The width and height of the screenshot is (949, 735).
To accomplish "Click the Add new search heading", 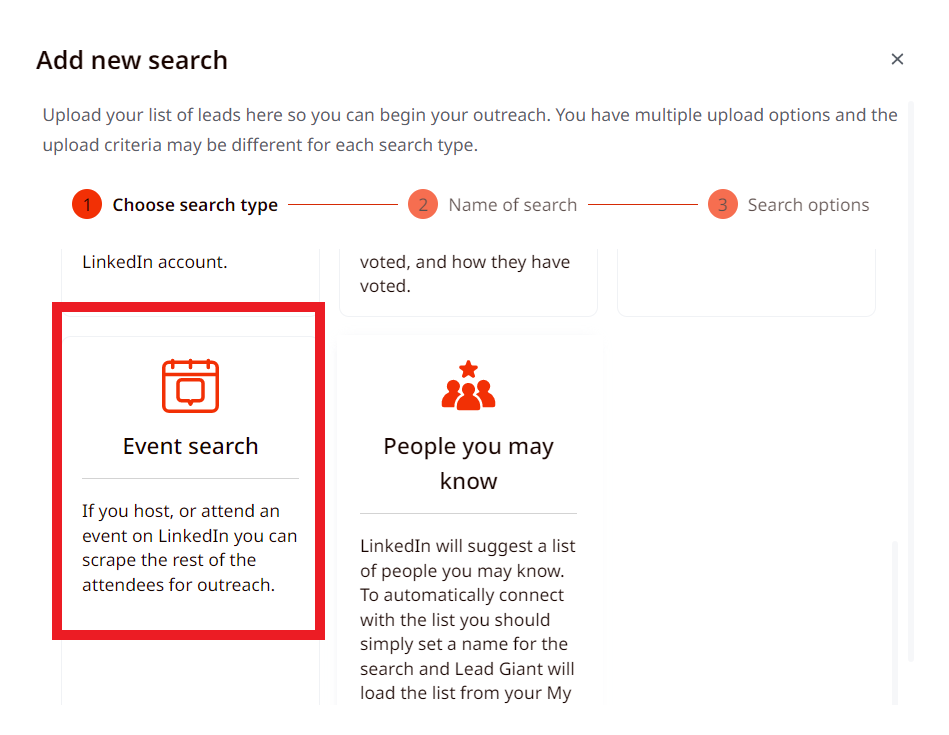I will pos(132,61).
